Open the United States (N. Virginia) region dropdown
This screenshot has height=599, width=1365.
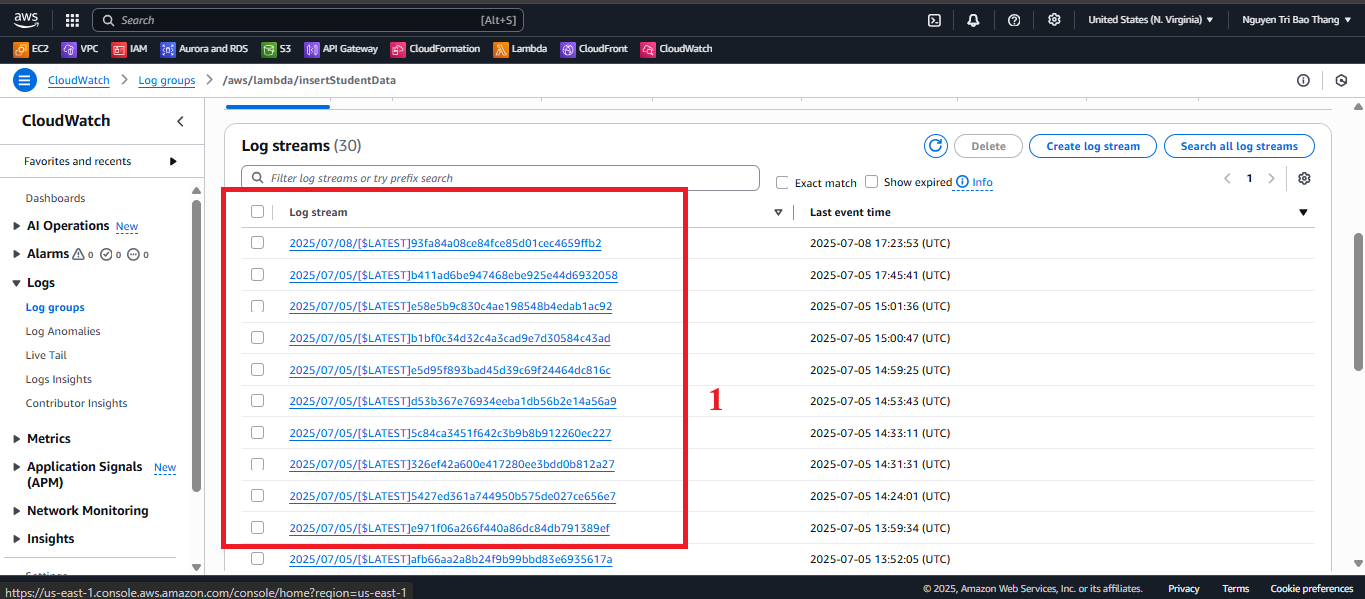pyautogui.click(x=1150, y=20)
